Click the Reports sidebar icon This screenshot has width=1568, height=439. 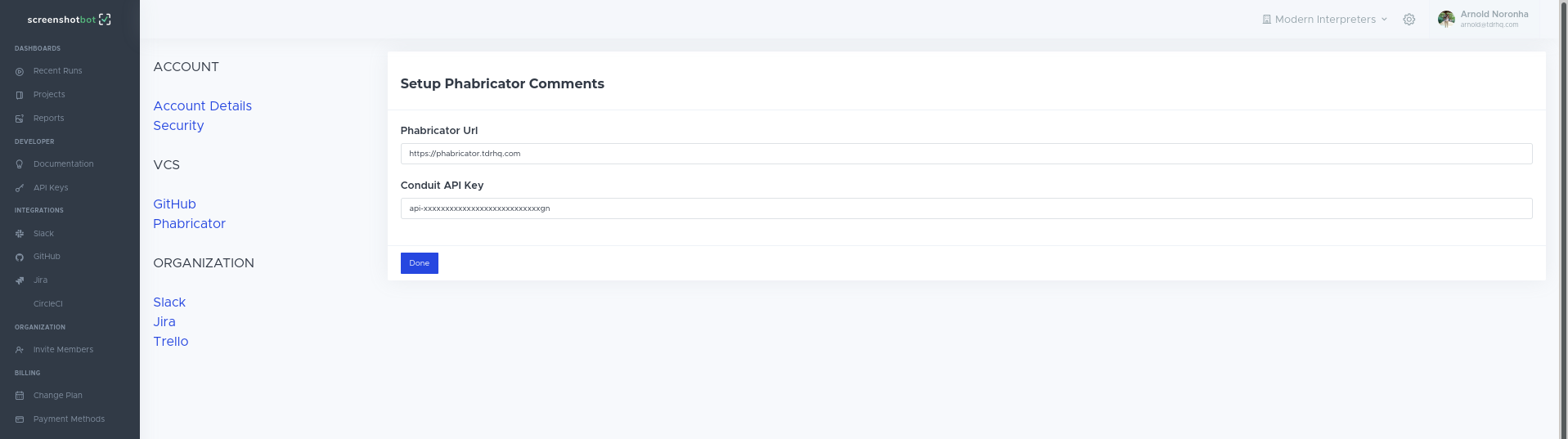tap(20, 119)
